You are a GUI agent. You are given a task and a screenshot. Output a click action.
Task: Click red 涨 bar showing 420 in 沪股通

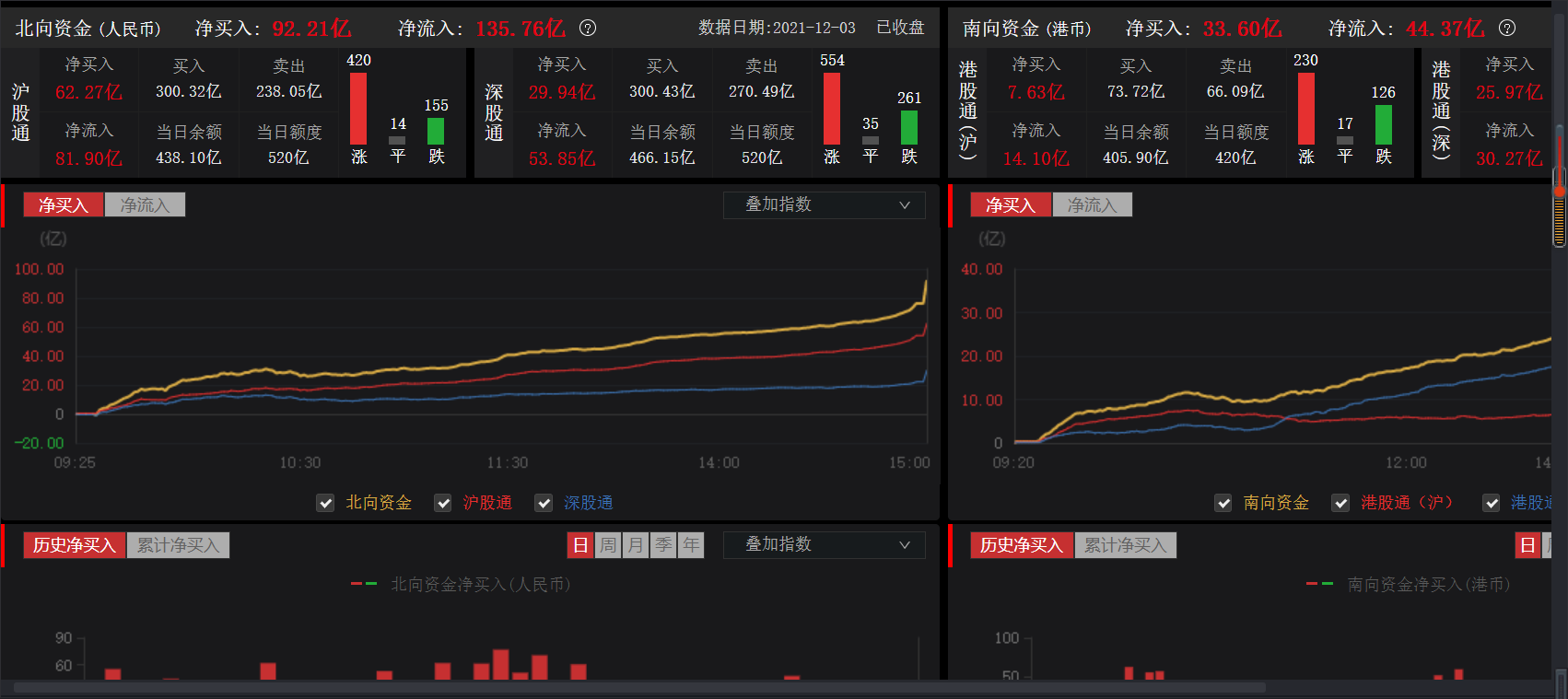(358, 108)
